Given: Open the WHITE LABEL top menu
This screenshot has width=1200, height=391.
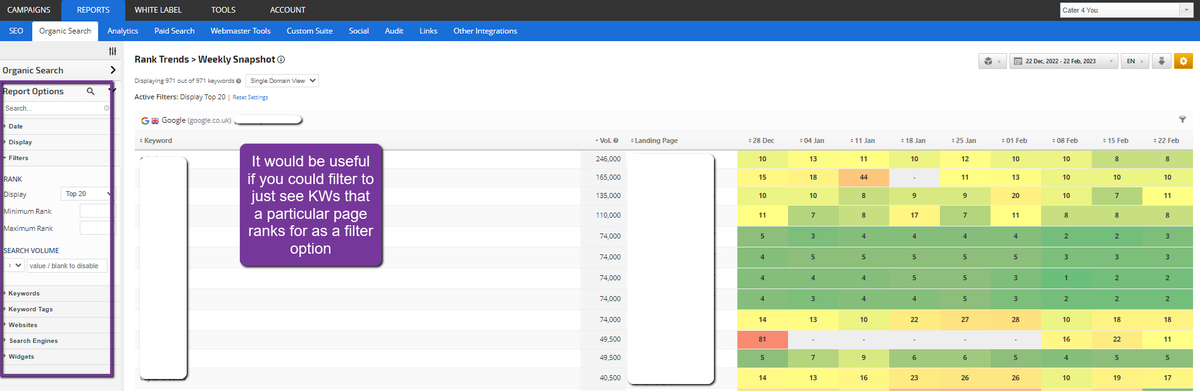Looking at the screenshot, I should [159, 10].
